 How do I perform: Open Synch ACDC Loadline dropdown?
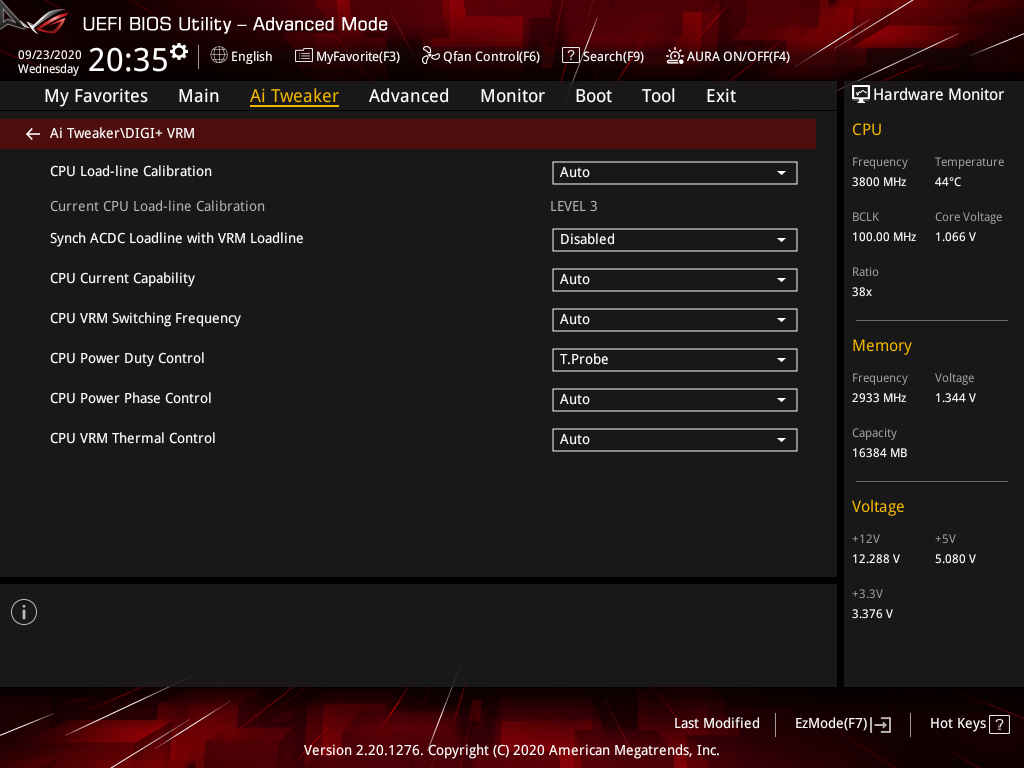(x=675, y=240)
